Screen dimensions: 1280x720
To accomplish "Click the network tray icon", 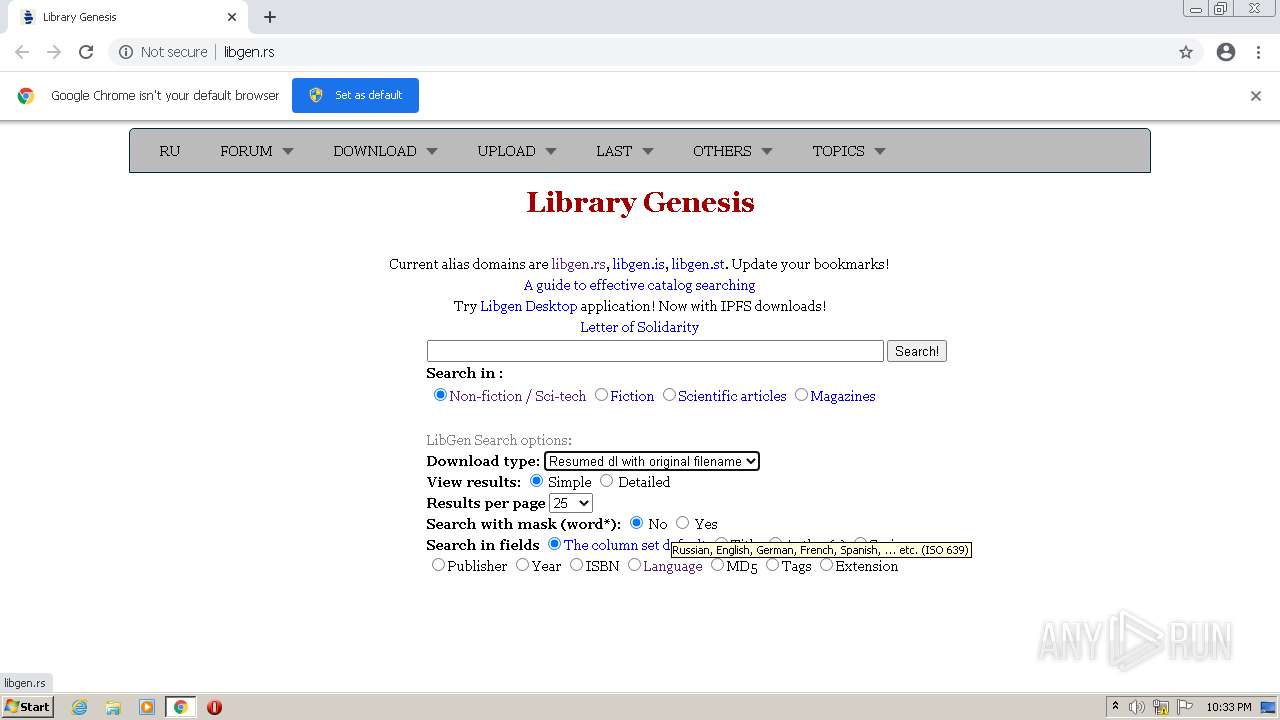I will (1161, 707).
